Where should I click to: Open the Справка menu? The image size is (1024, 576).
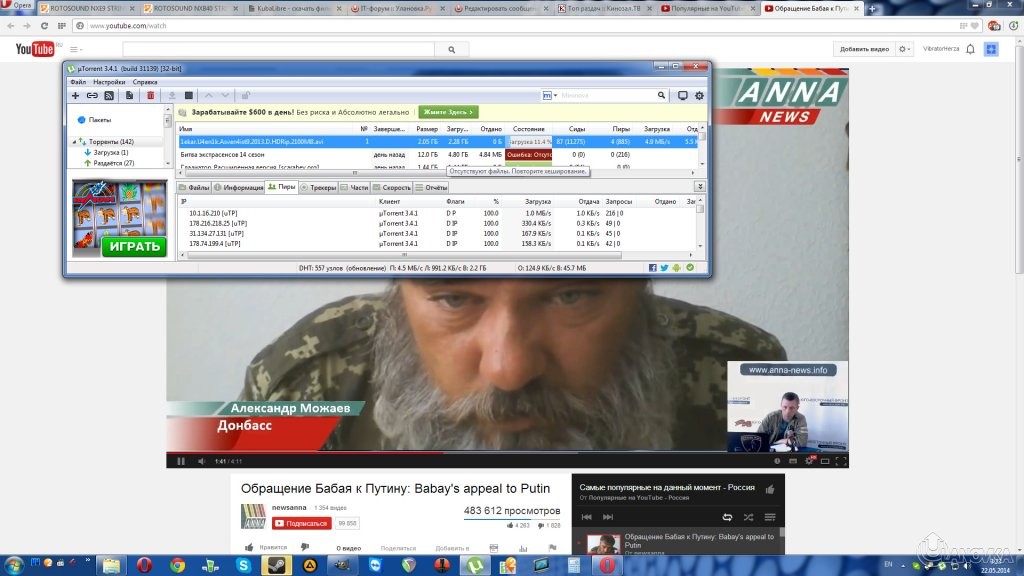coord(145,82)
